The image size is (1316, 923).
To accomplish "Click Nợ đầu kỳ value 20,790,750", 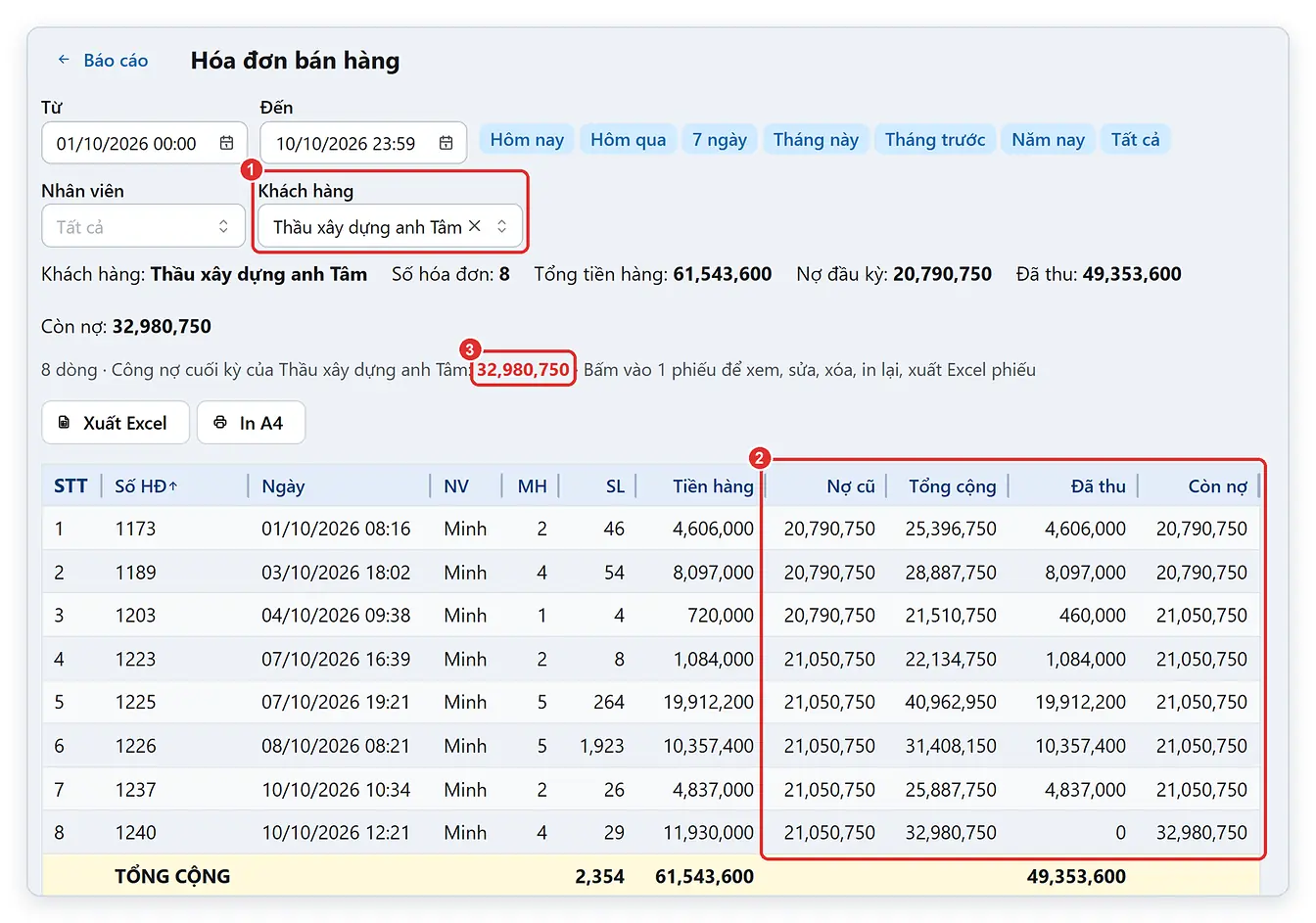I will click(x=942, y=274).
